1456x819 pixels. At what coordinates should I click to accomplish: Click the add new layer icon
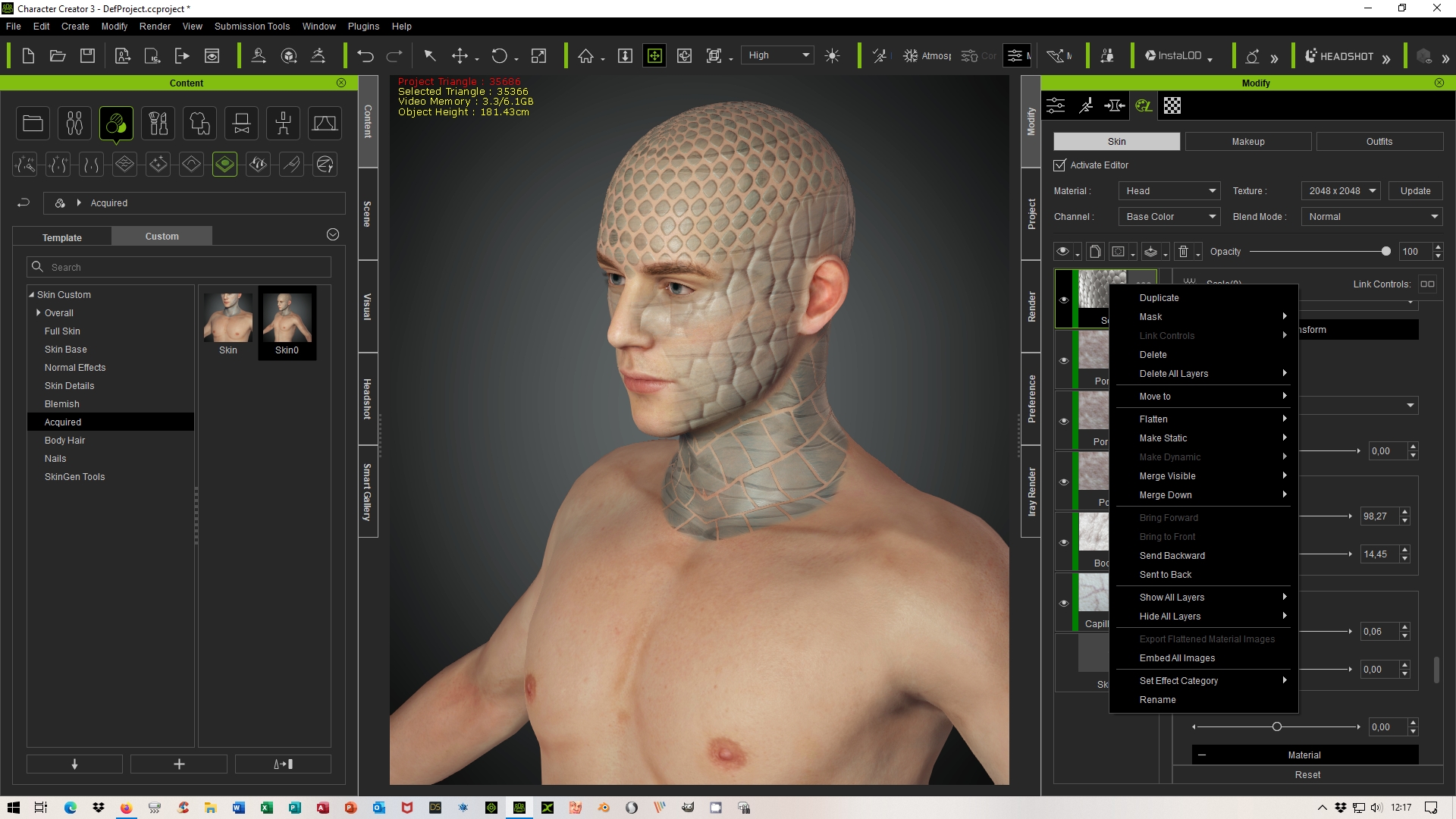pyautogui.click(x=1094, y=252)
